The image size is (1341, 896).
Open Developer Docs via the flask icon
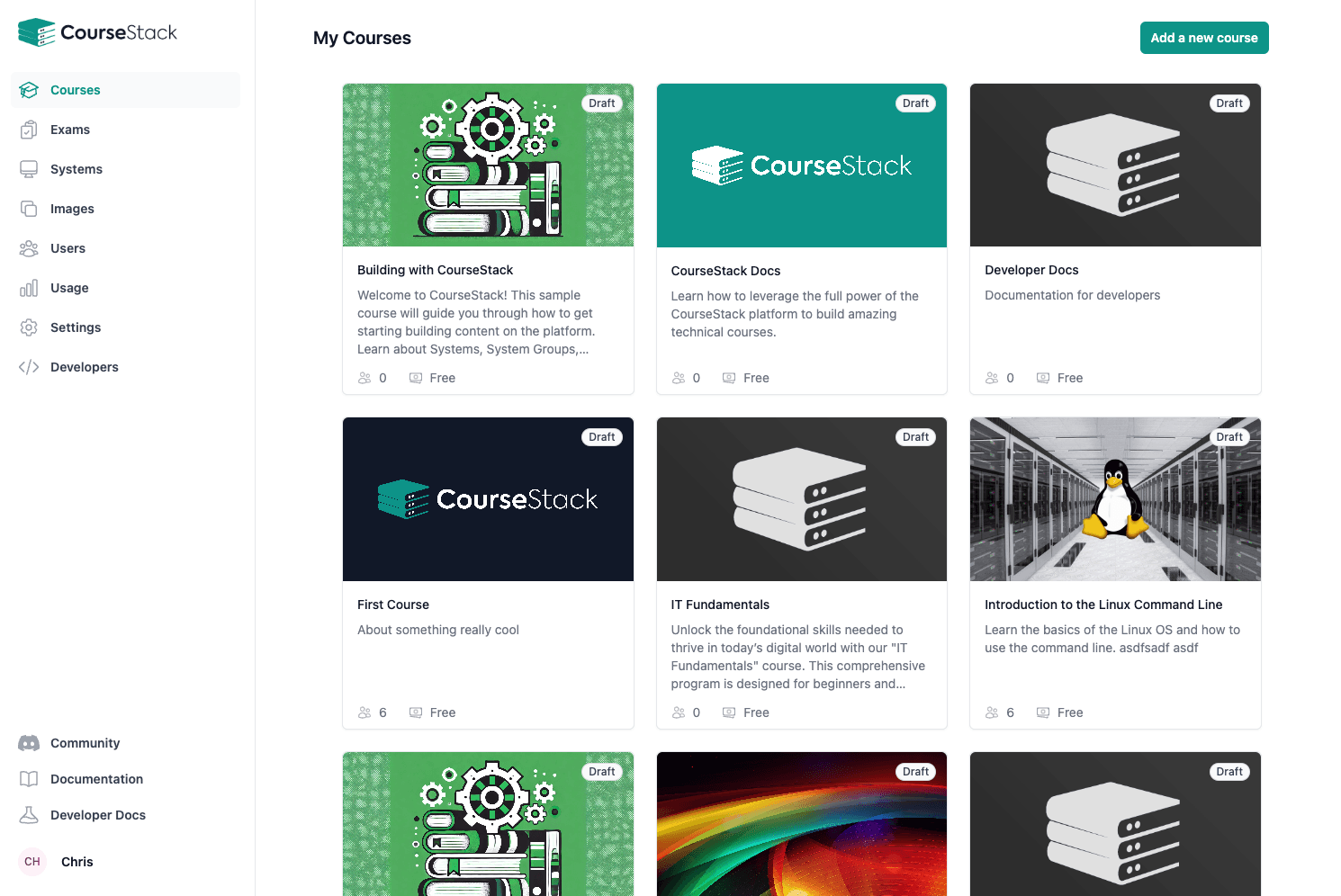point(30,815)
